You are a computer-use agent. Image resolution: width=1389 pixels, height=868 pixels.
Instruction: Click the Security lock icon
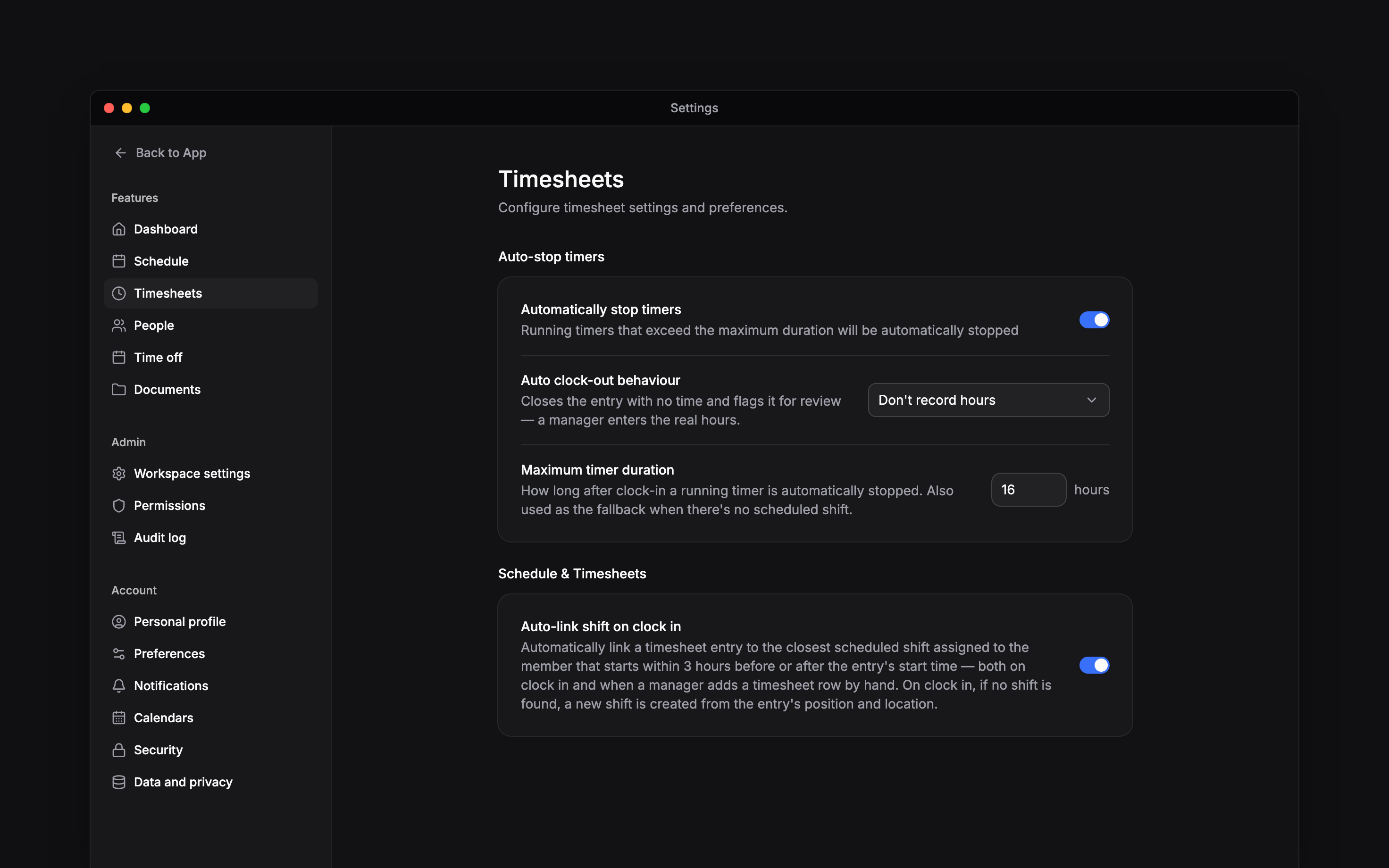[119, 751]
